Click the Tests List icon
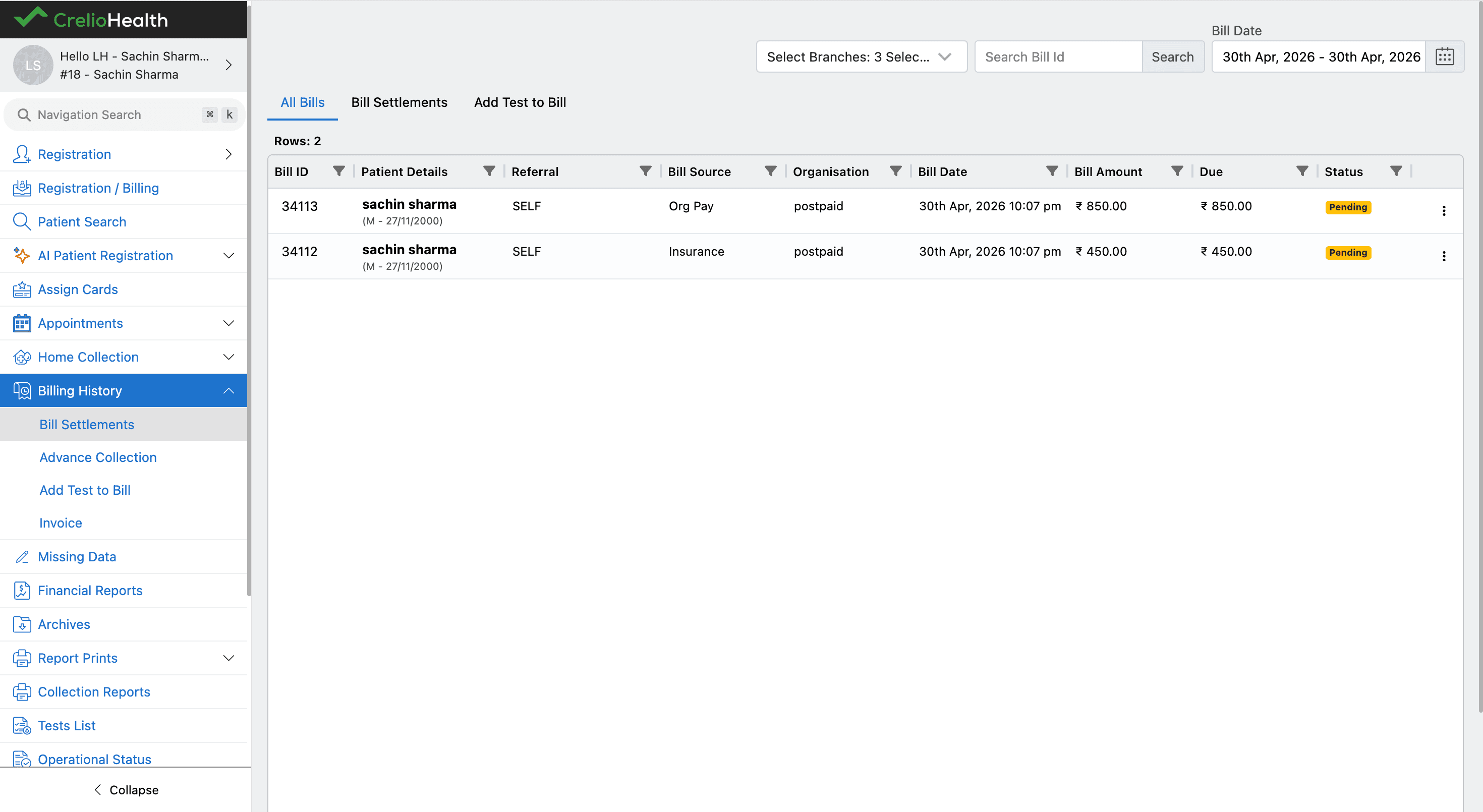Viewport: 1483px width, 812px height. click(x=22, y=725)
